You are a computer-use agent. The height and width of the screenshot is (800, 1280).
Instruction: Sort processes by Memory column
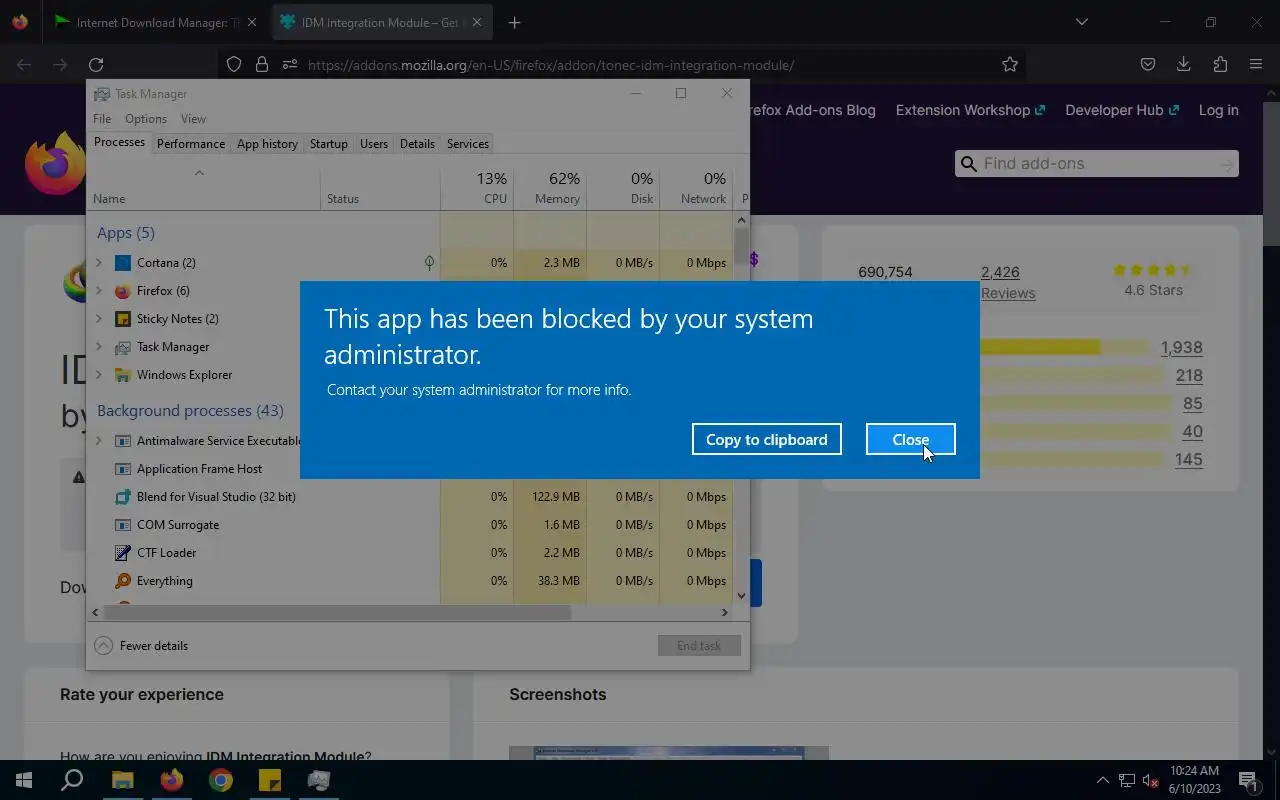pyautogui.click(x=550, y=187)
